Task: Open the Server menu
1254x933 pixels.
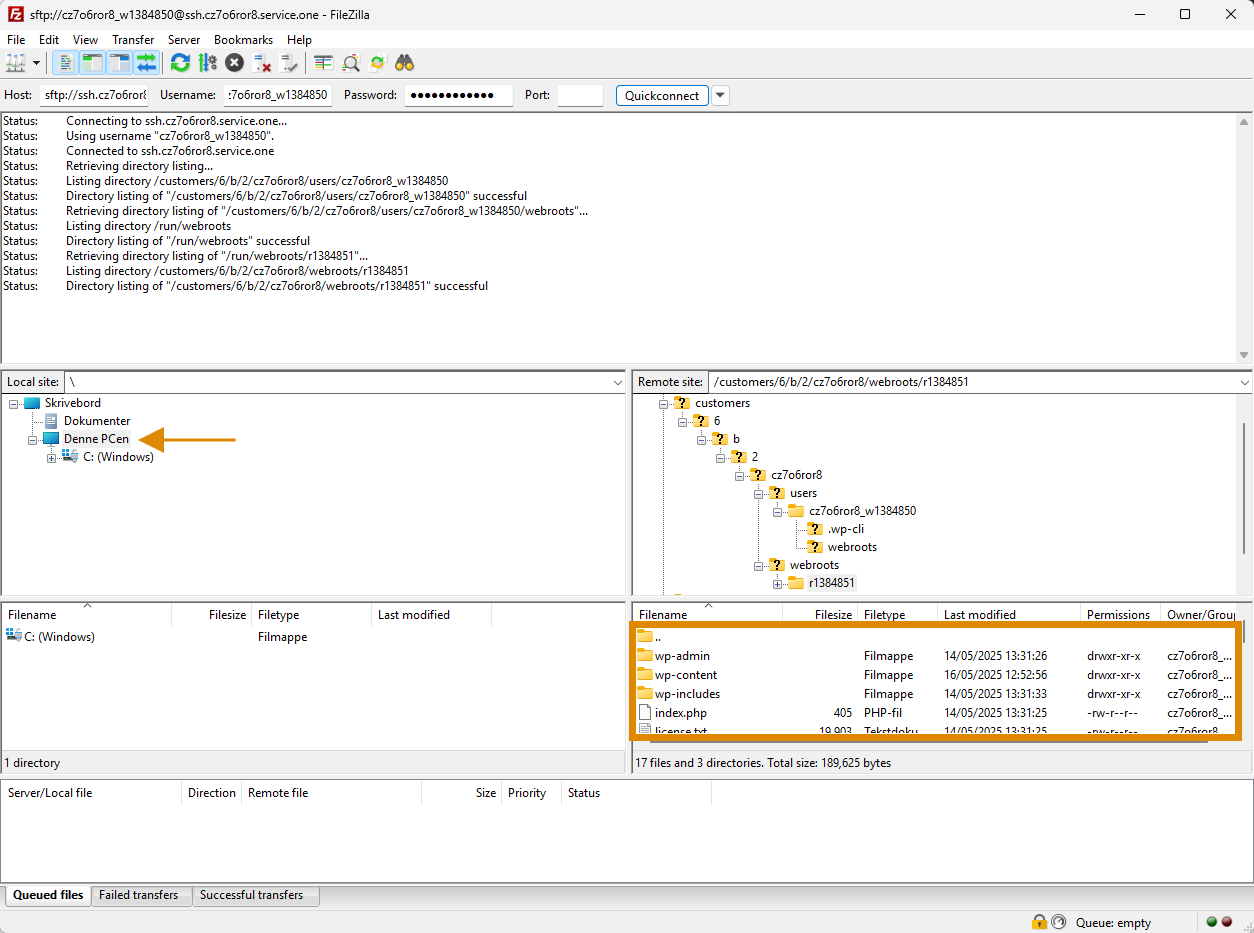Action: (184, 40)
